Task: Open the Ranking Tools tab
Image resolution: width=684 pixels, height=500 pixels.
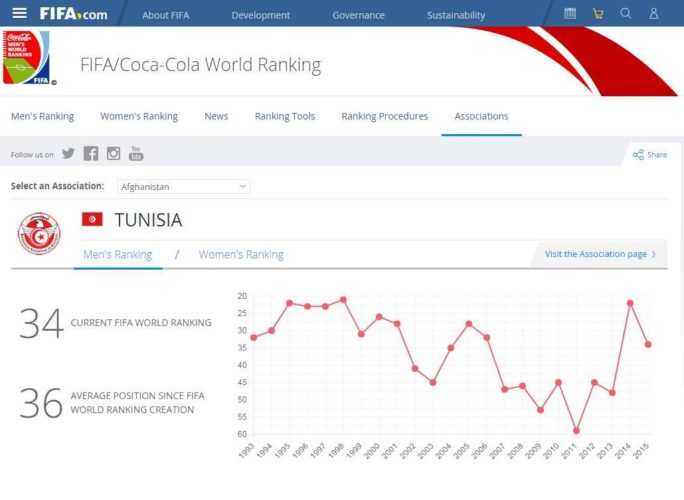Action: click(284, 116)
